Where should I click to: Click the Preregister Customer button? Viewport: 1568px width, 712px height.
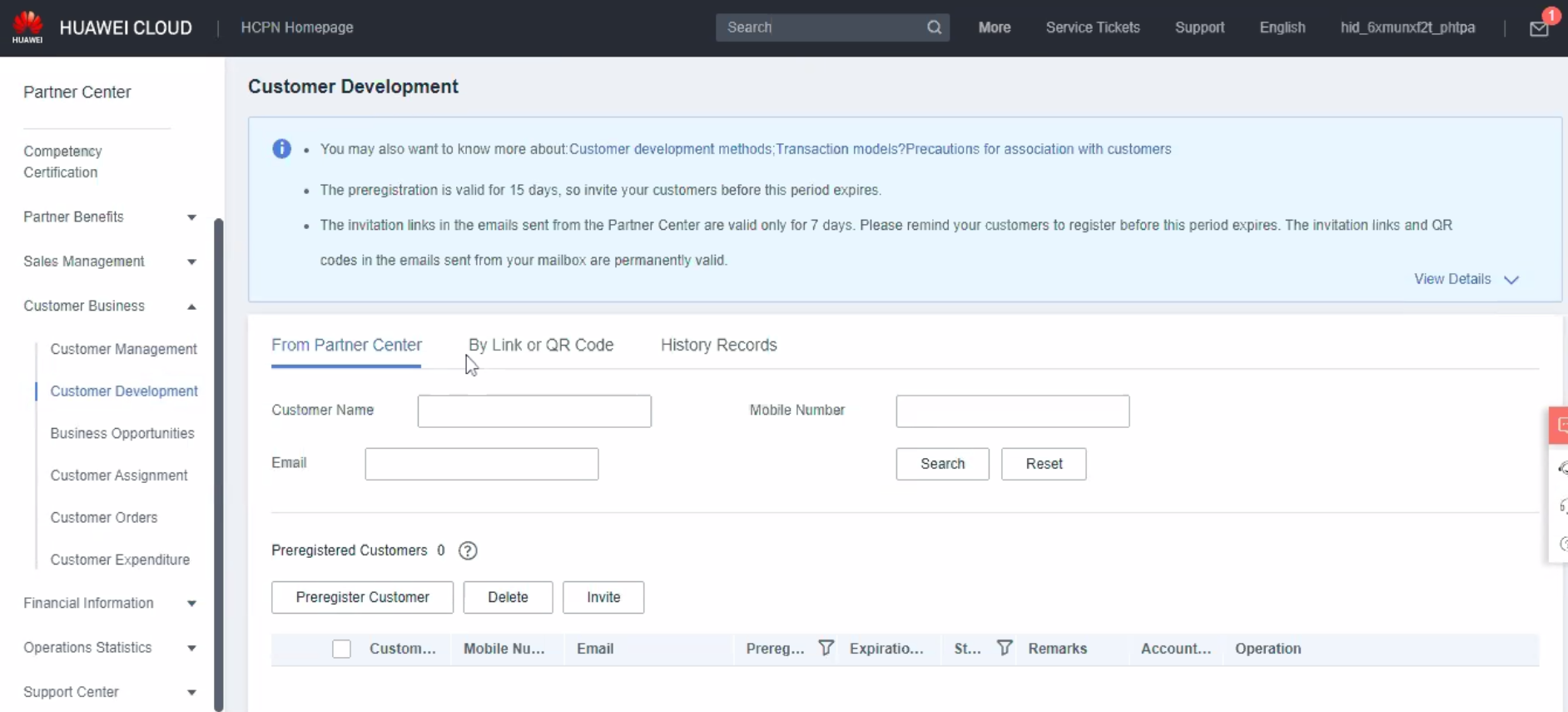(362, 597)
